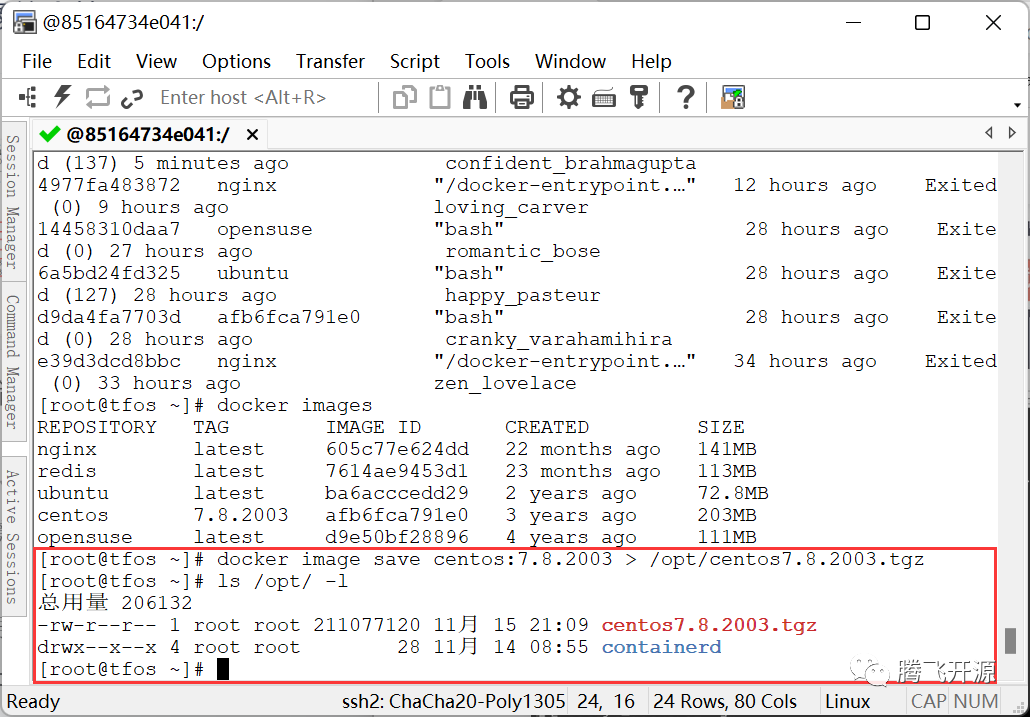Close the @85164734e041:/ session tab
The image size is (1030, 717).
pos(252,135)
